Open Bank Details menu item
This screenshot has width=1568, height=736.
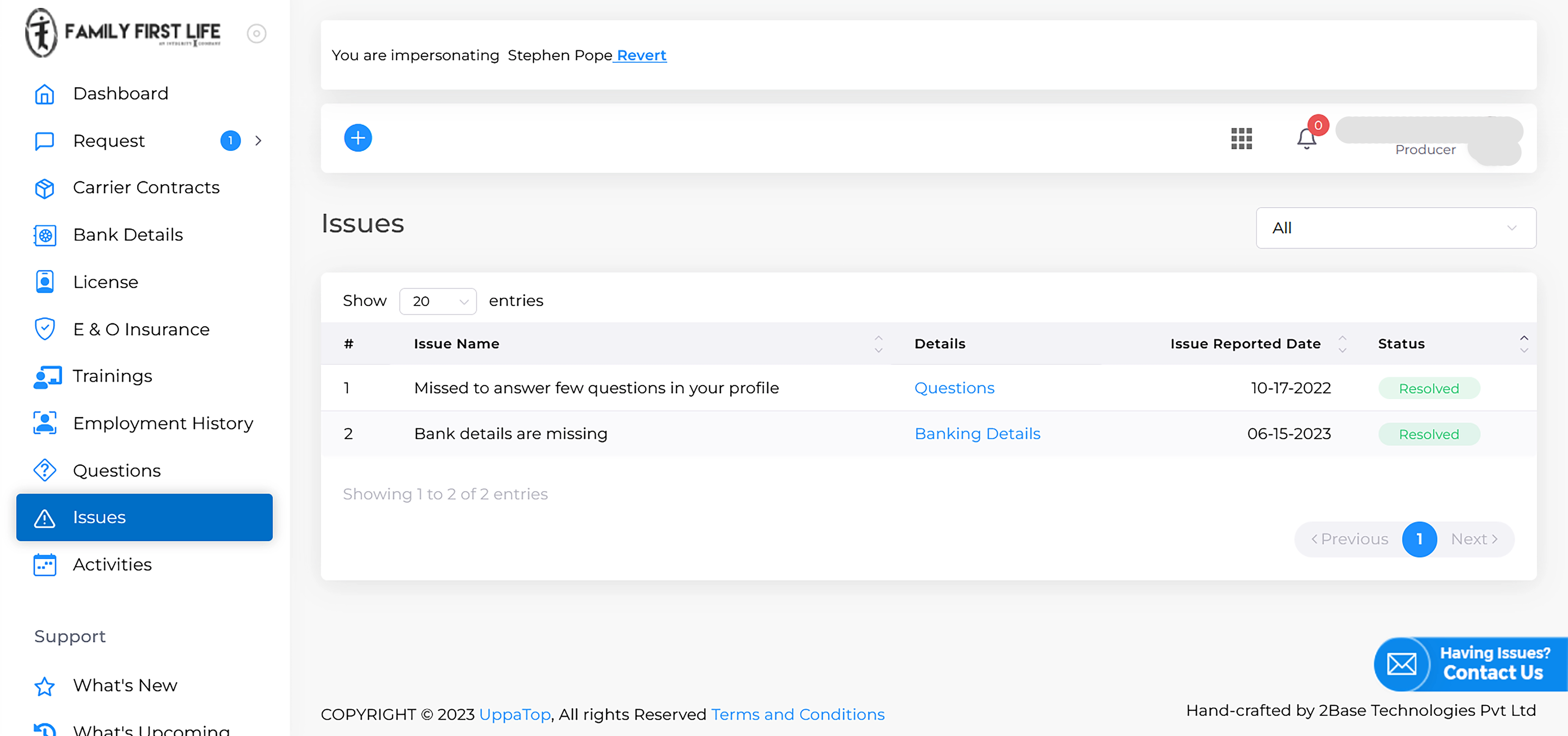[144, 235]
